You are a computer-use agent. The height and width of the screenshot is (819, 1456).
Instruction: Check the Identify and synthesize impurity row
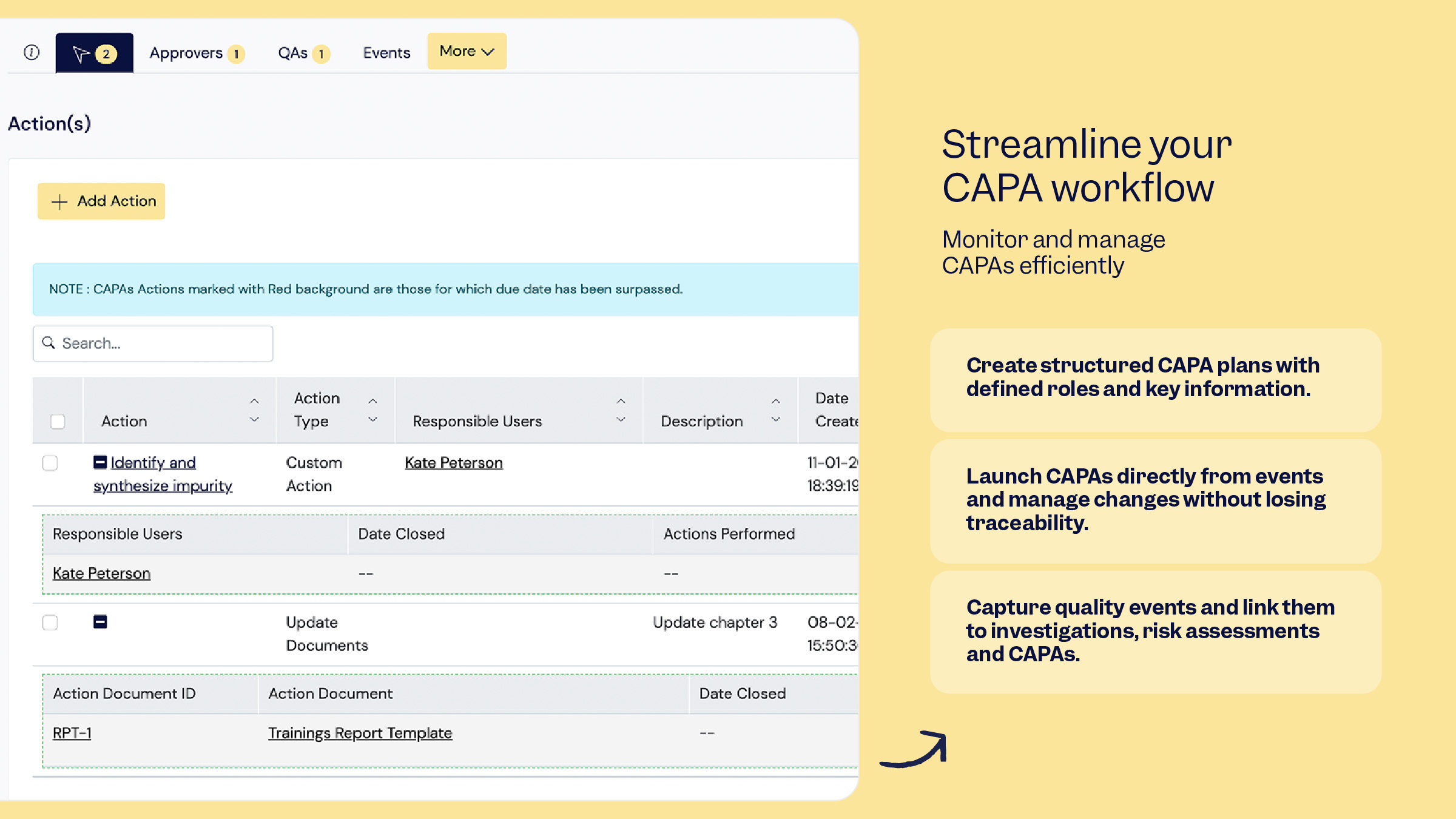50,463
